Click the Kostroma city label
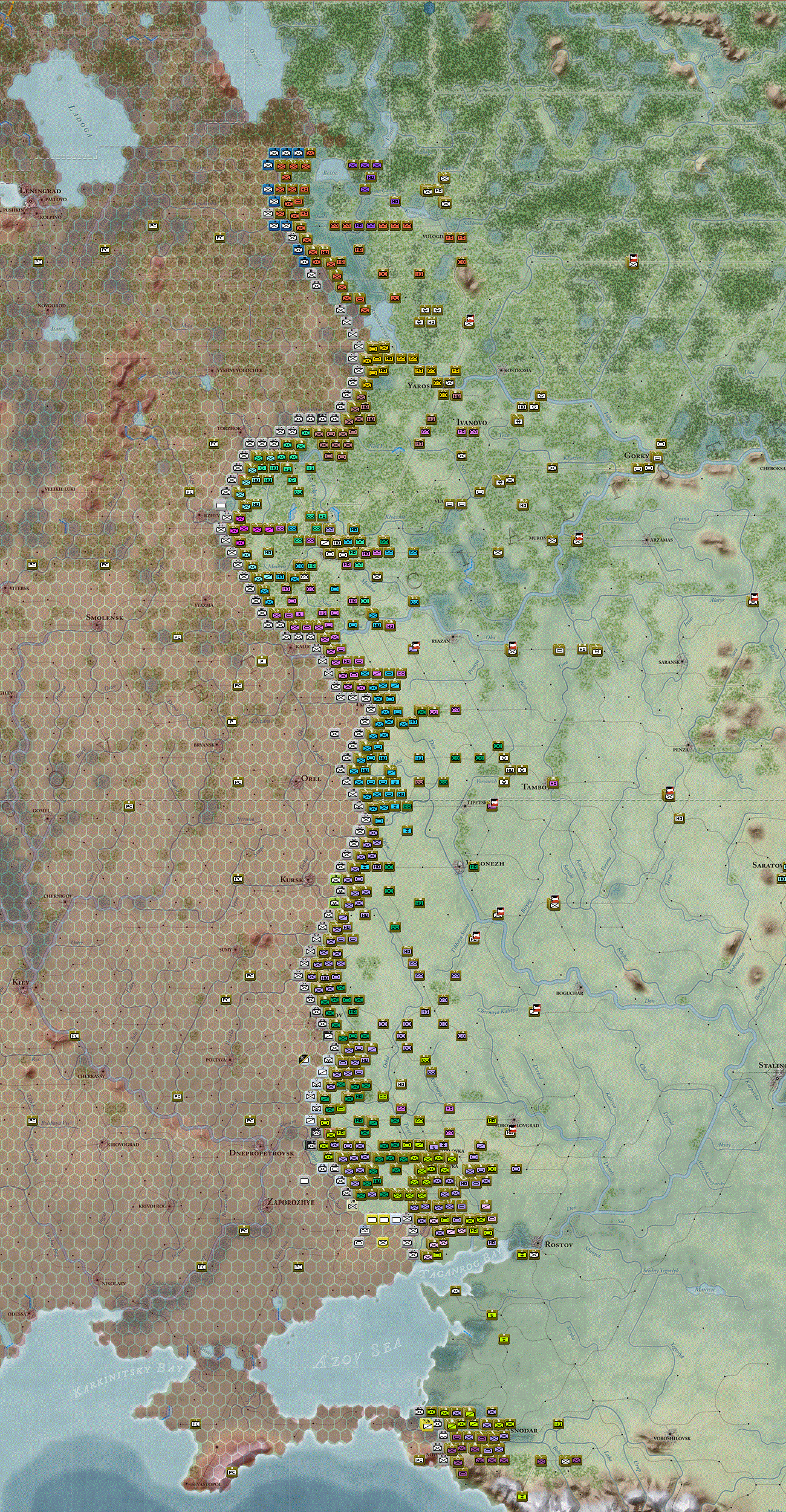The height and width of the screenshot is (1512, 786). pos(518,370)
